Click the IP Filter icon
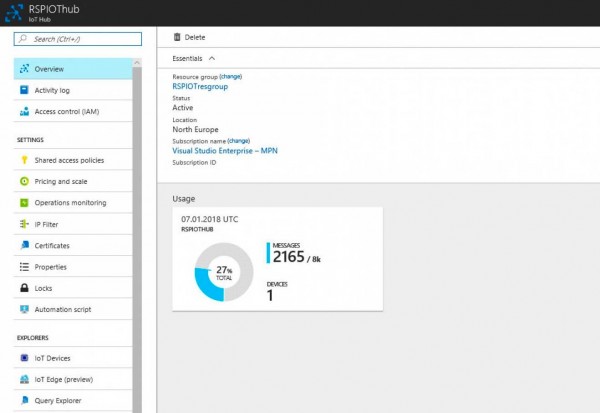This screenshot has width=600, height=413. tap(23, 224)
